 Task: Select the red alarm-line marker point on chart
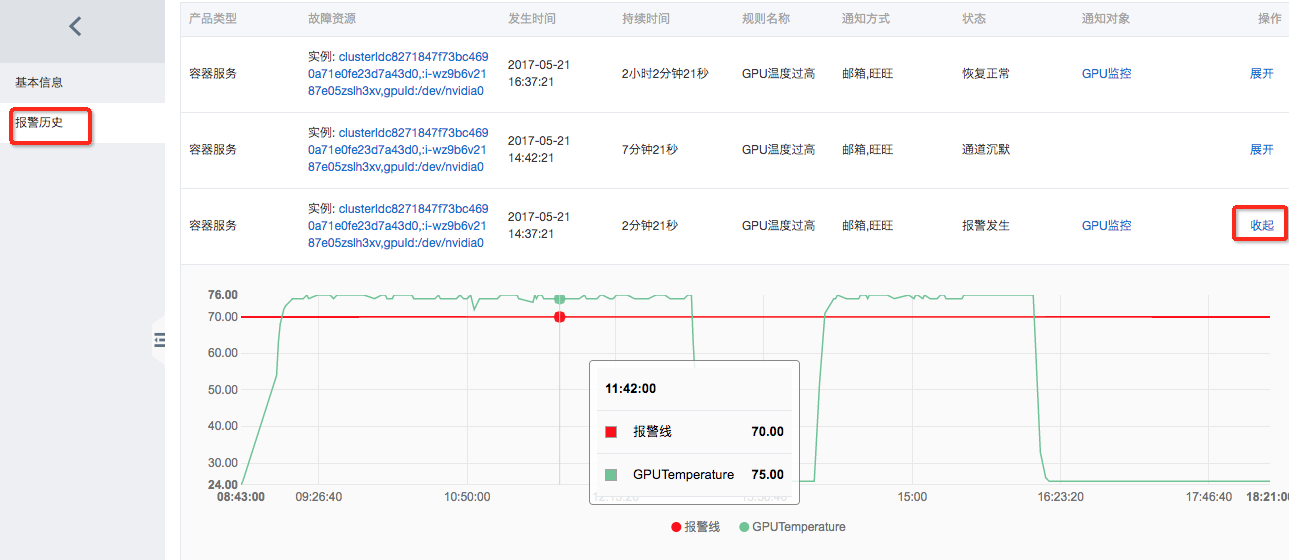point(559,317)
